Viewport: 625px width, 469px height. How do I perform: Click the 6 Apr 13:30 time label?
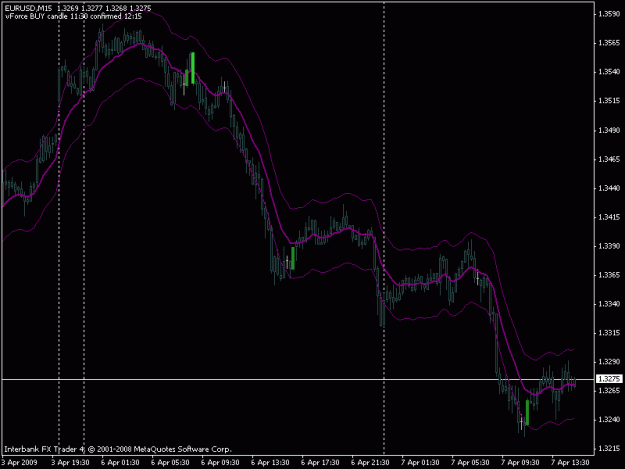[270, 463]
